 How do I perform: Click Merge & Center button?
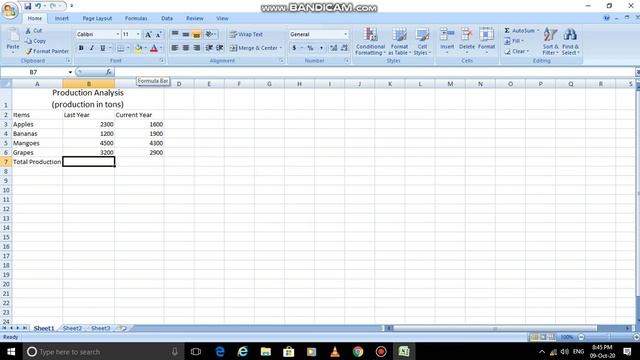click(253, 48)
